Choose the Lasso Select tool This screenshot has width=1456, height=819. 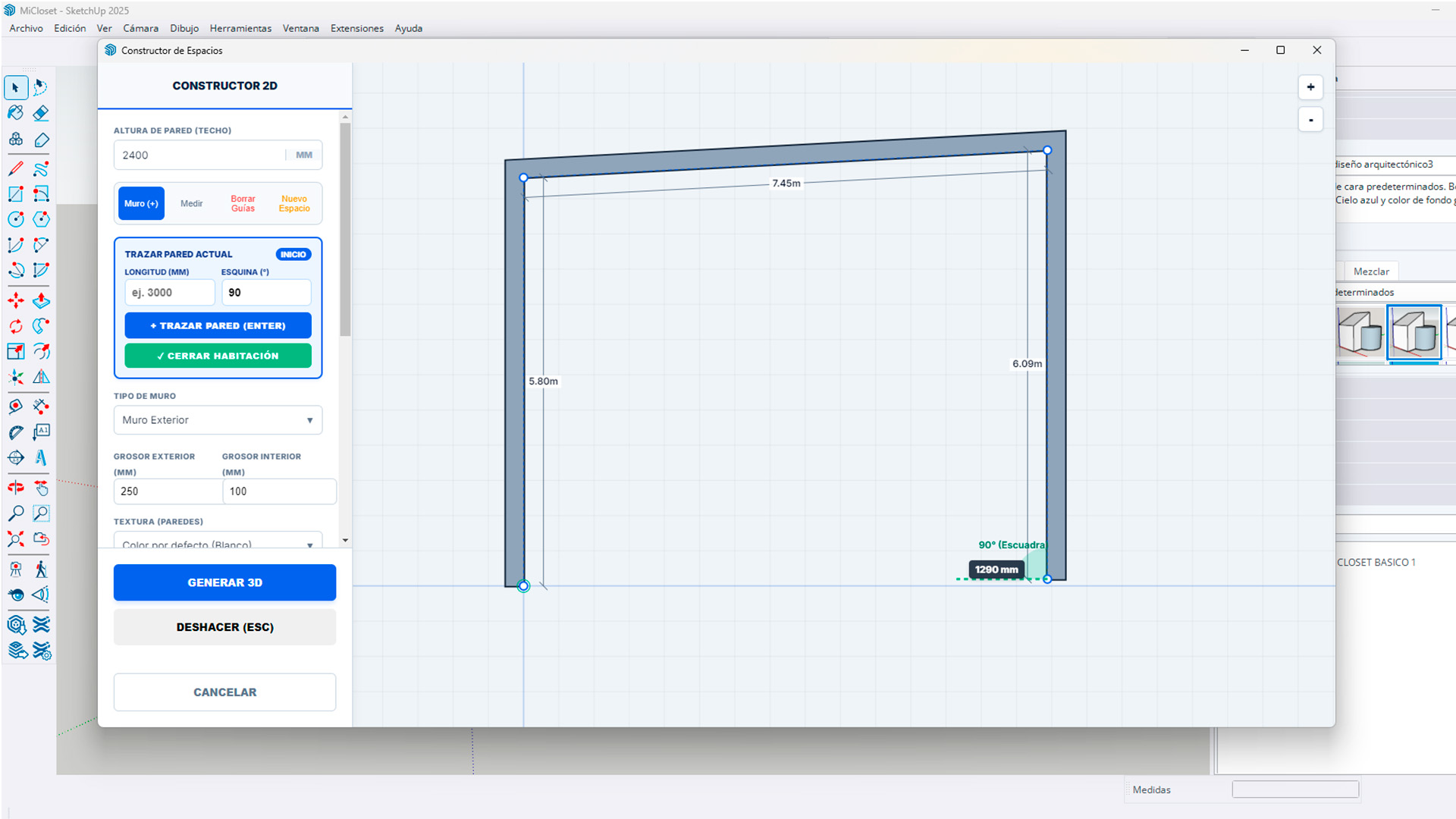tap(41, 88)
